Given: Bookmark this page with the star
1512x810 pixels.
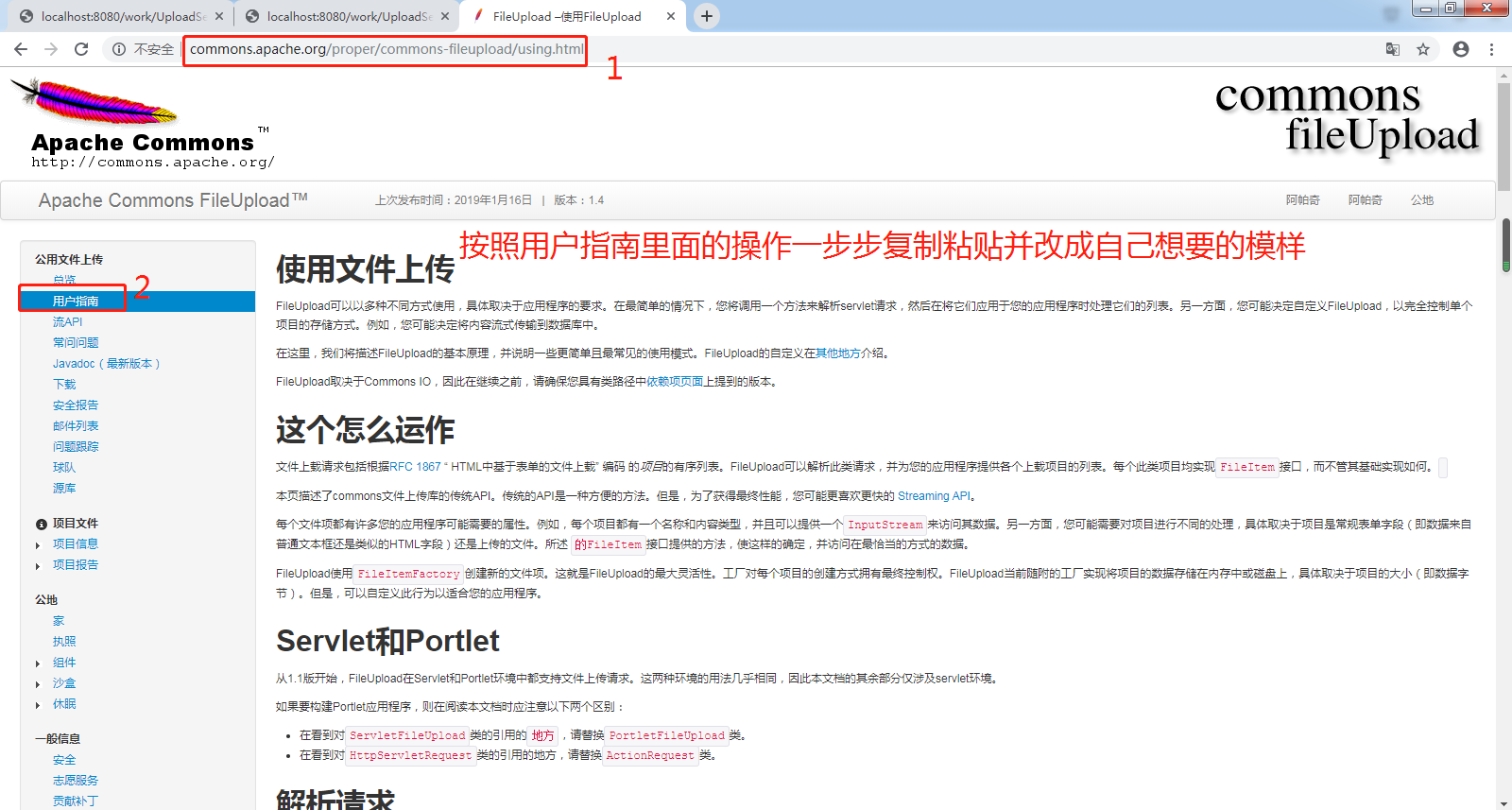Looking at the screenshot, I should point(1423,49).
